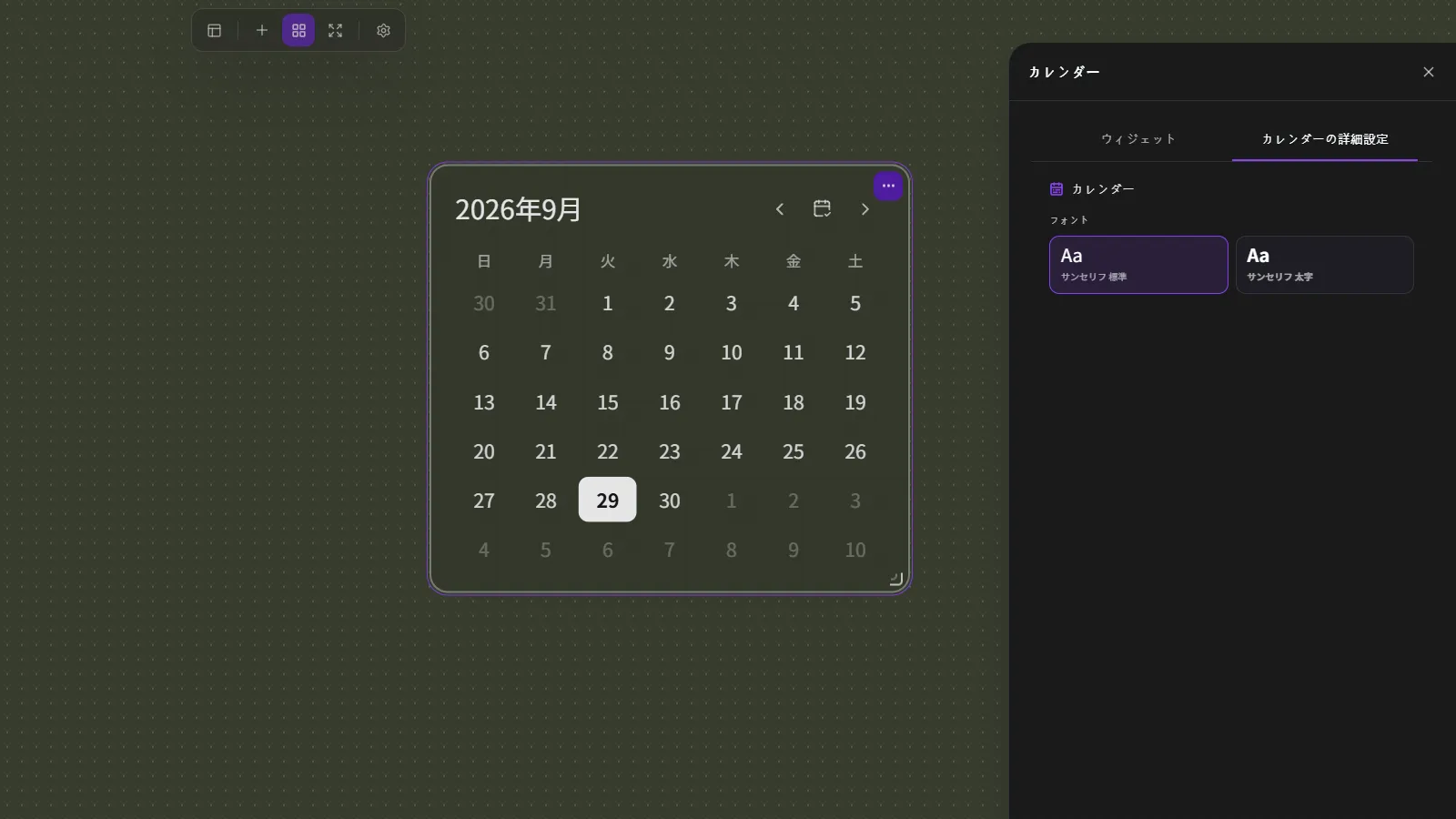Select the サンセリフ 太字 font option

(x=1325, y=265)
